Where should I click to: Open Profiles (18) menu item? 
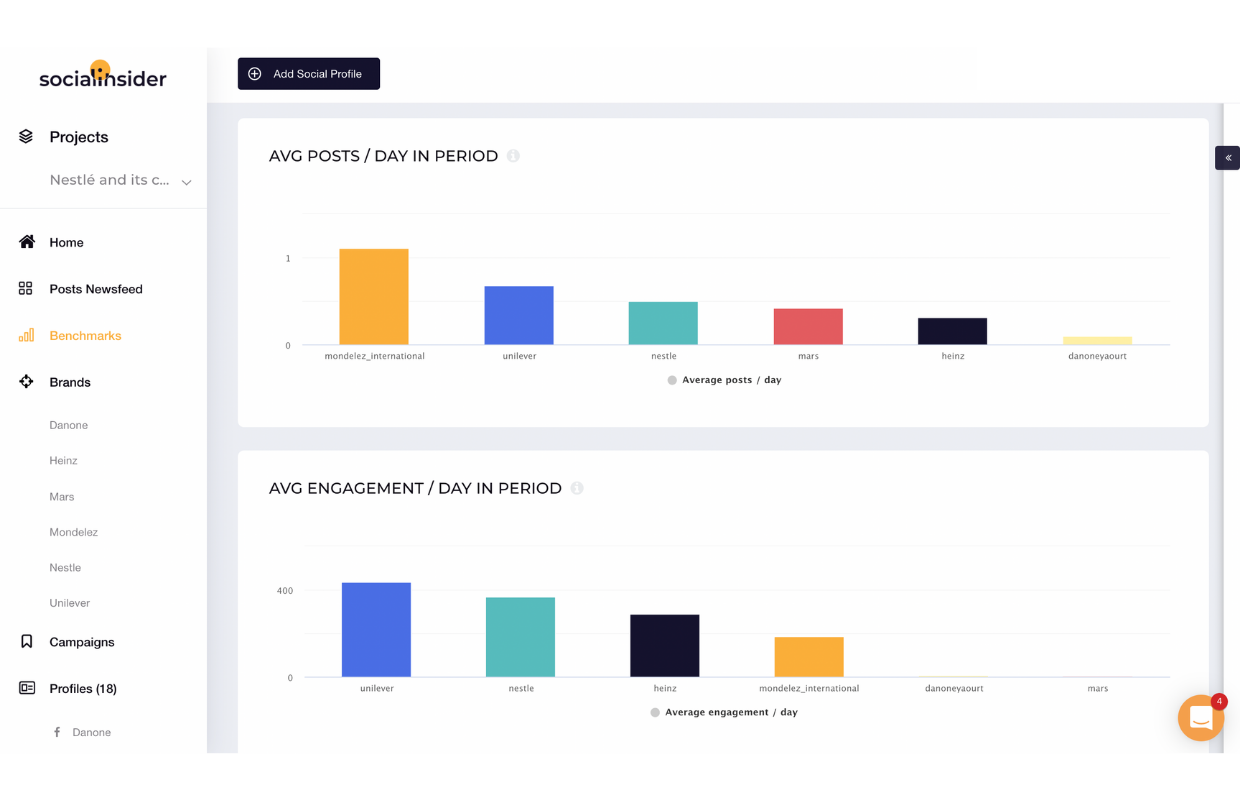(x=83, y=689)
